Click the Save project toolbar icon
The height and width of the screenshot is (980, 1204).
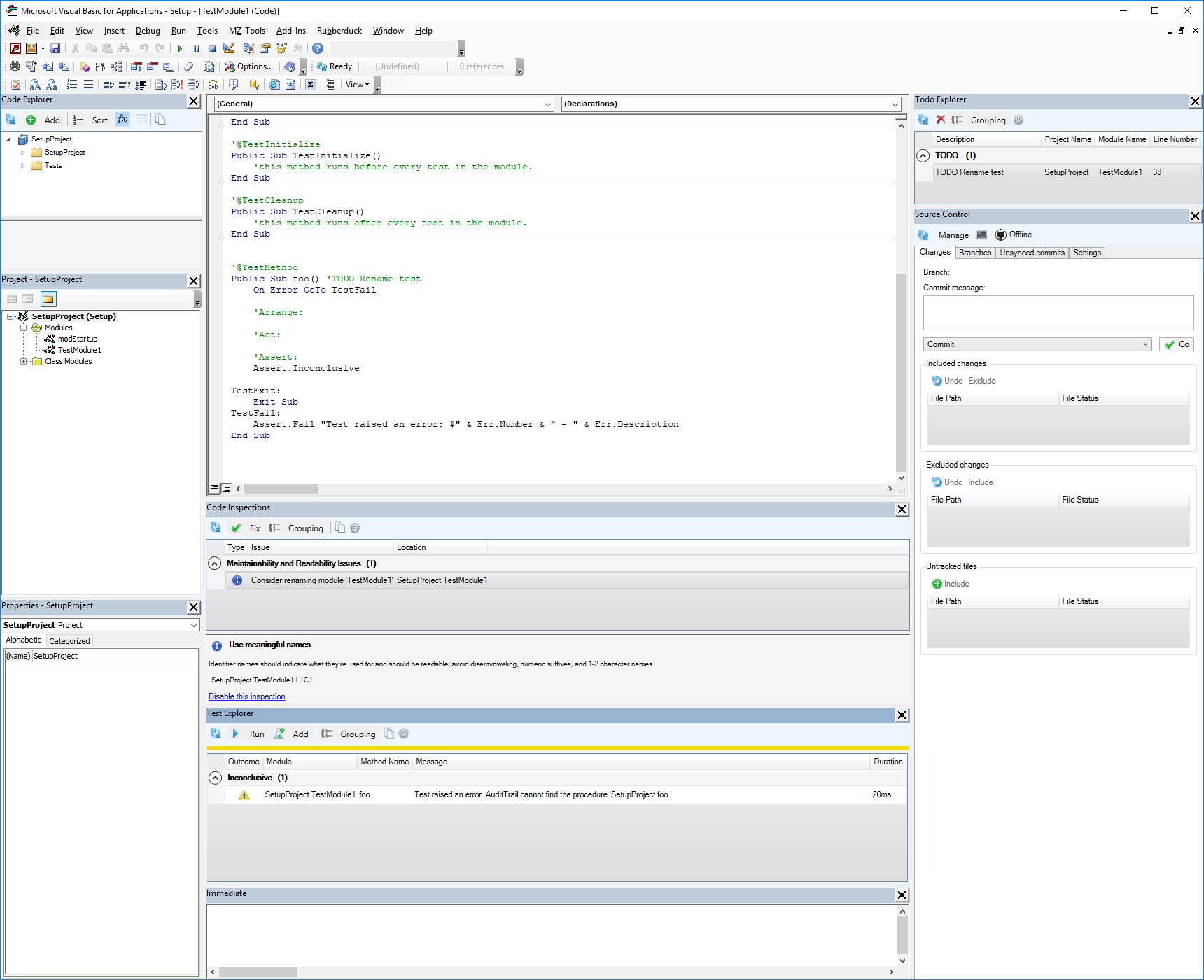point(55,48)
